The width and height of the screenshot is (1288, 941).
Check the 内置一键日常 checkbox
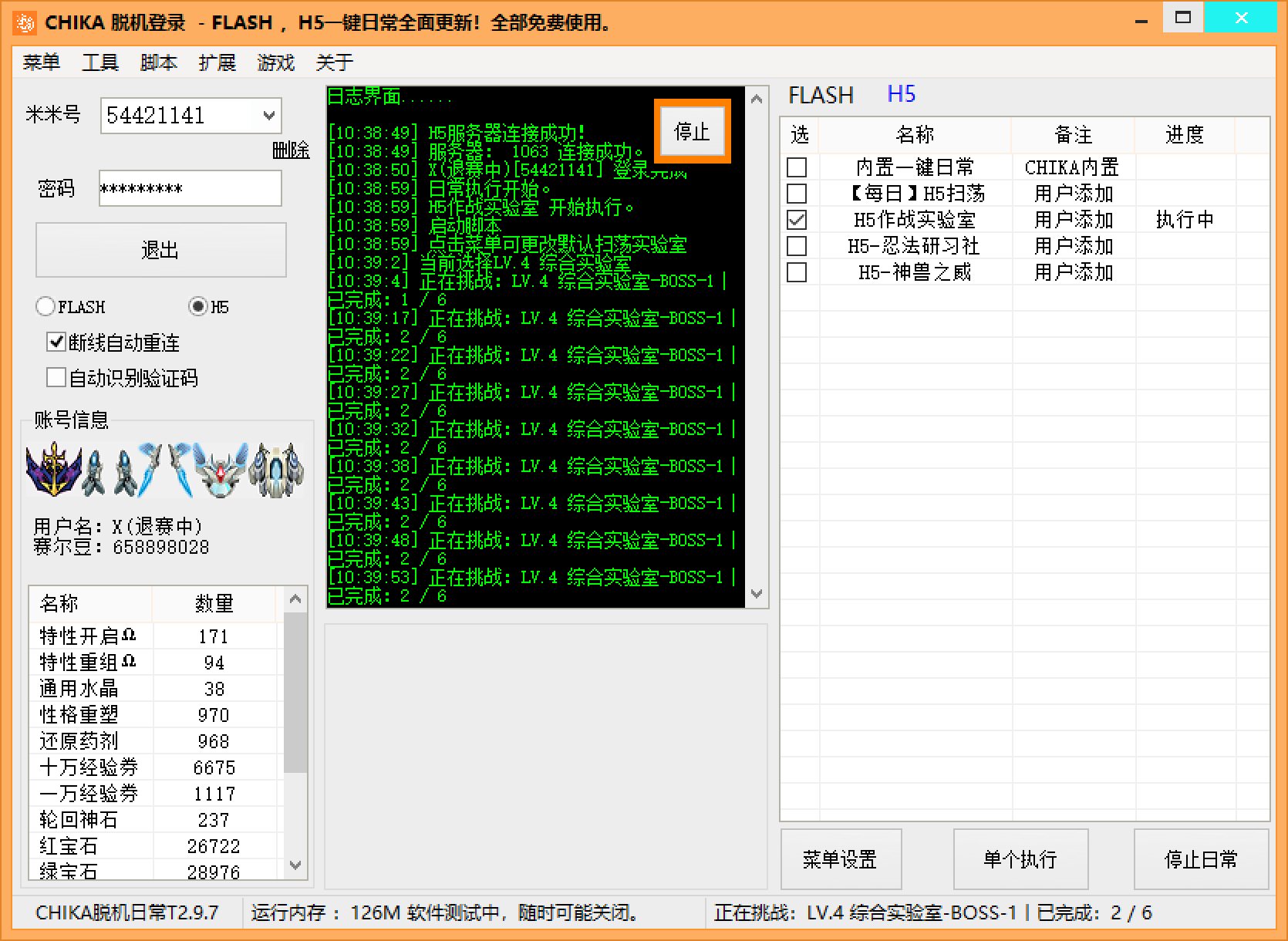tap(797, 167)
